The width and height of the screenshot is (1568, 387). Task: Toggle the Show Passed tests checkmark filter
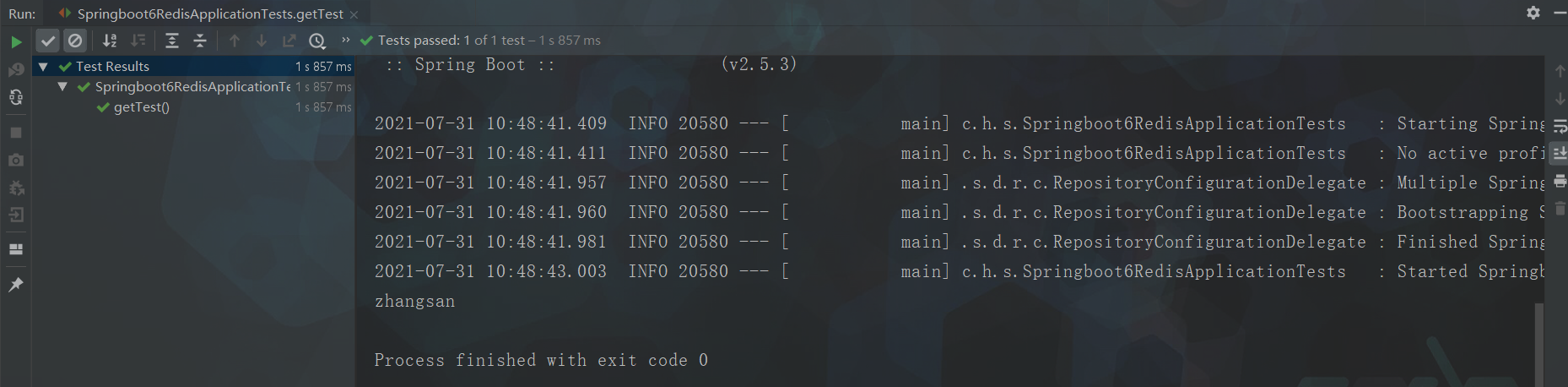point(48,41)
